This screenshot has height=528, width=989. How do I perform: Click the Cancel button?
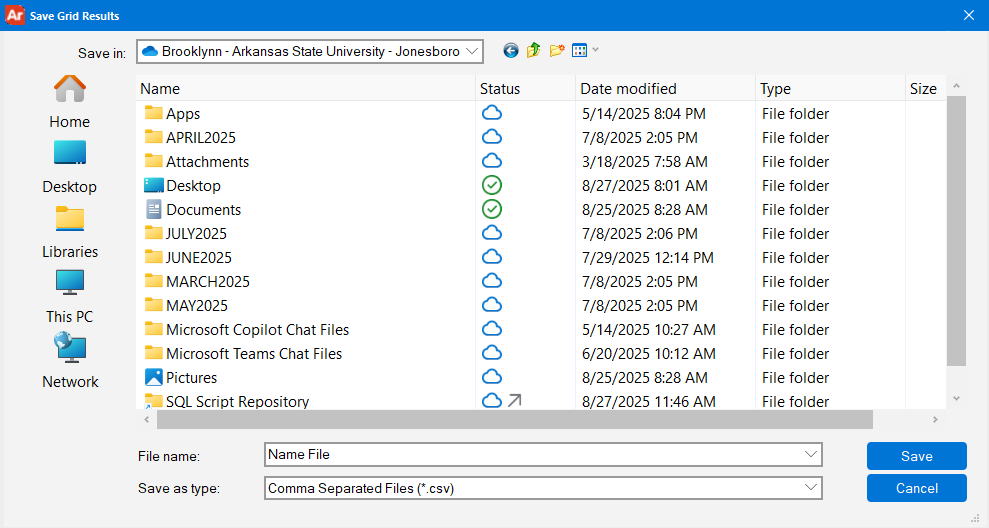pos(916,488)
